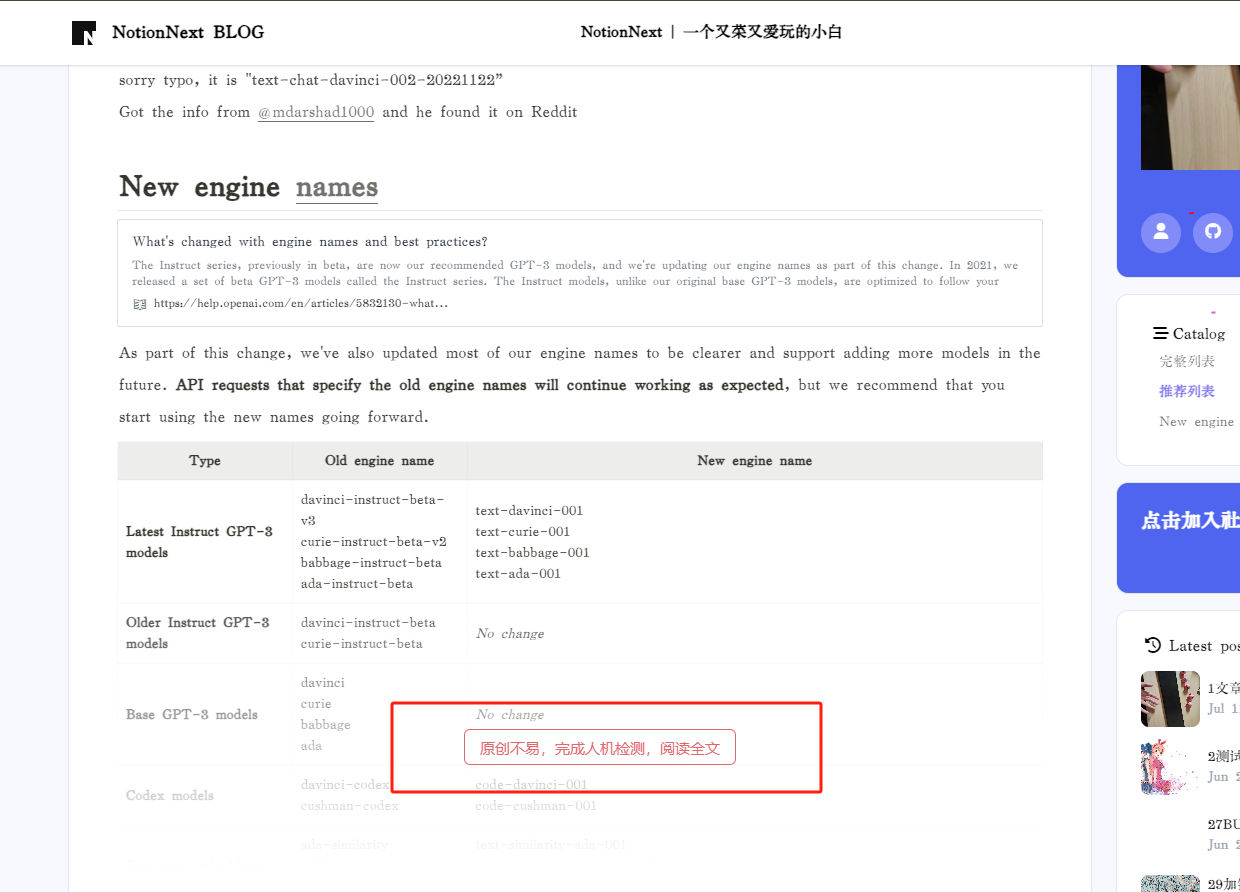Jump to 'New engine' catalog entry
Screen dimensions: 1240x892
point(1197,422)
